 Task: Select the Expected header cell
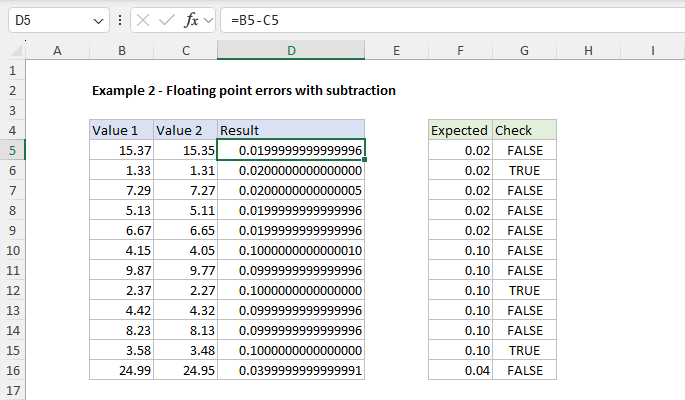pos(460,130)
